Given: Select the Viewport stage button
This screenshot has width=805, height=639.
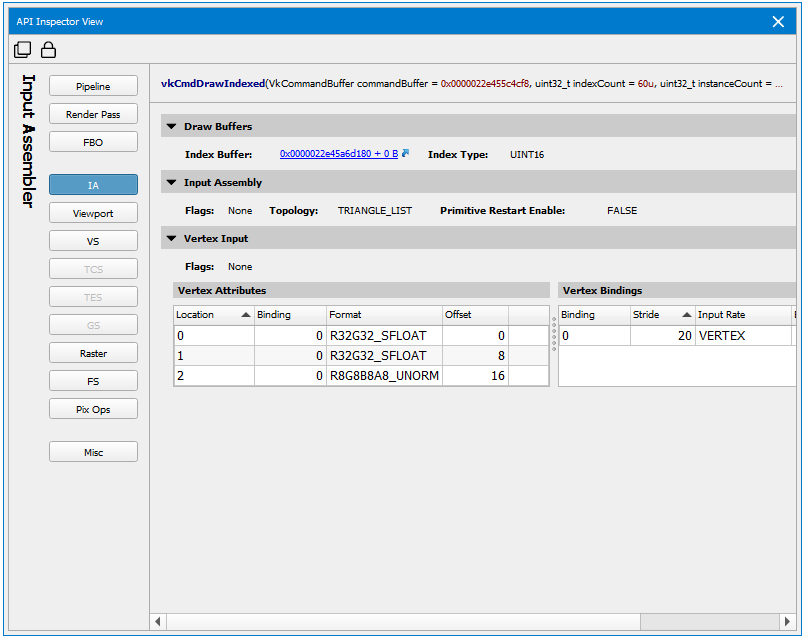Looking at the screenshot, I should (93, 214).
